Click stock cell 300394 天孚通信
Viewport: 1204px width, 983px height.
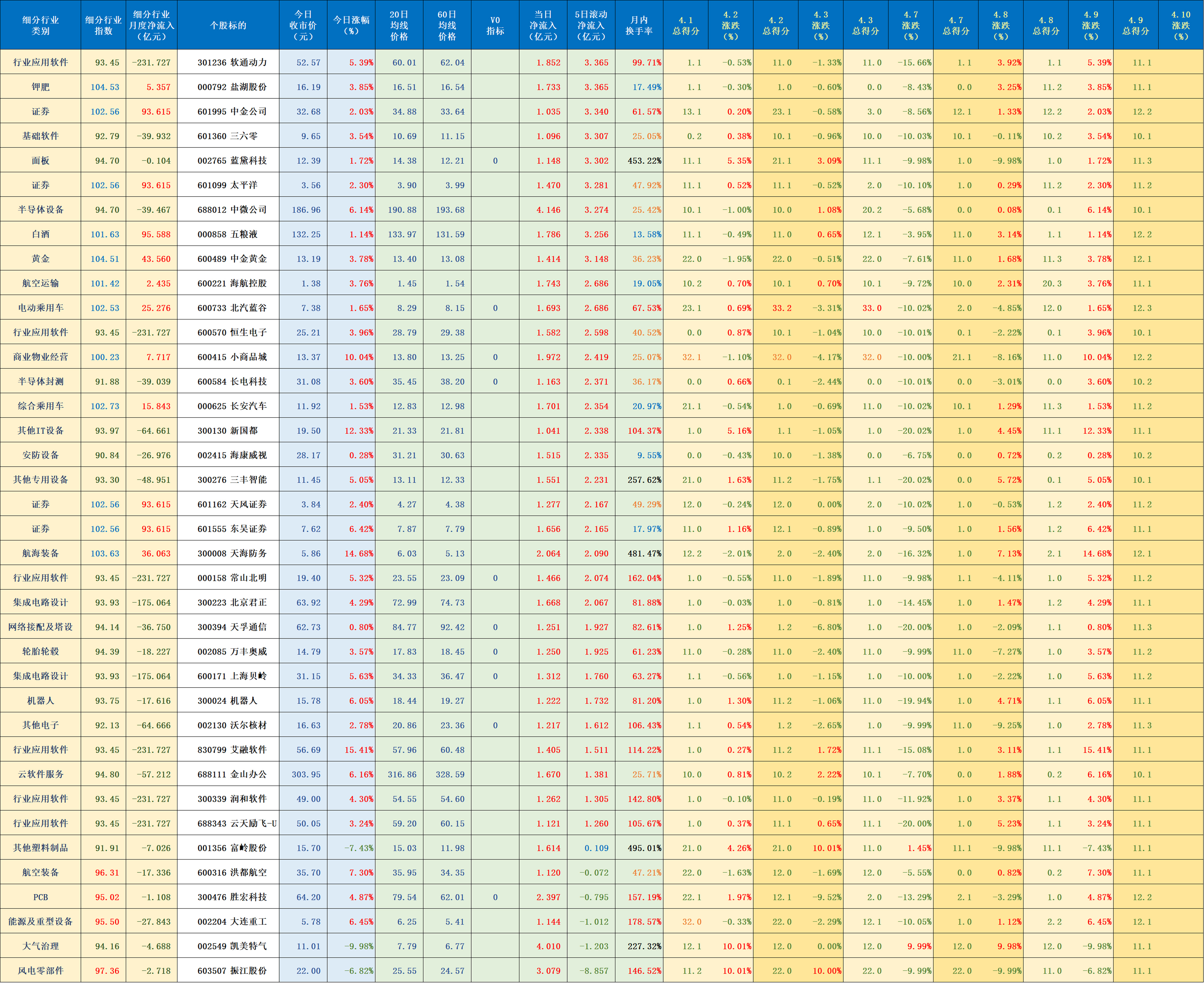(228, 627)
